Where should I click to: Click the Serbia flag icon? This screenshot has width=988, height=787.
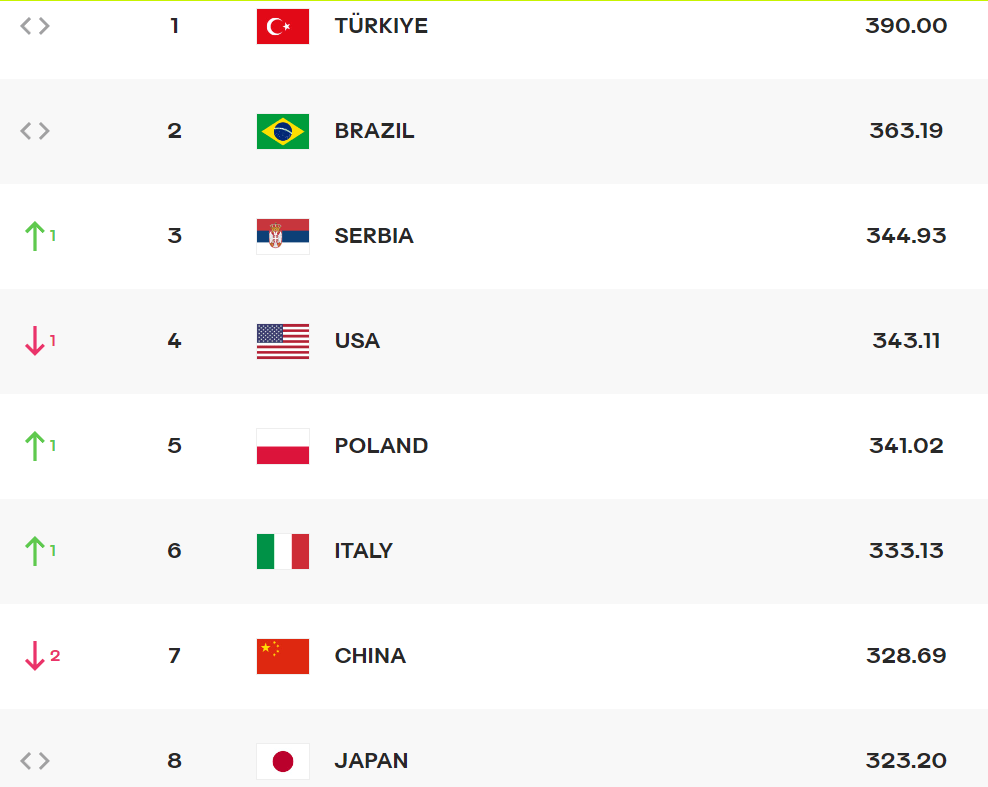coord(283,236)
